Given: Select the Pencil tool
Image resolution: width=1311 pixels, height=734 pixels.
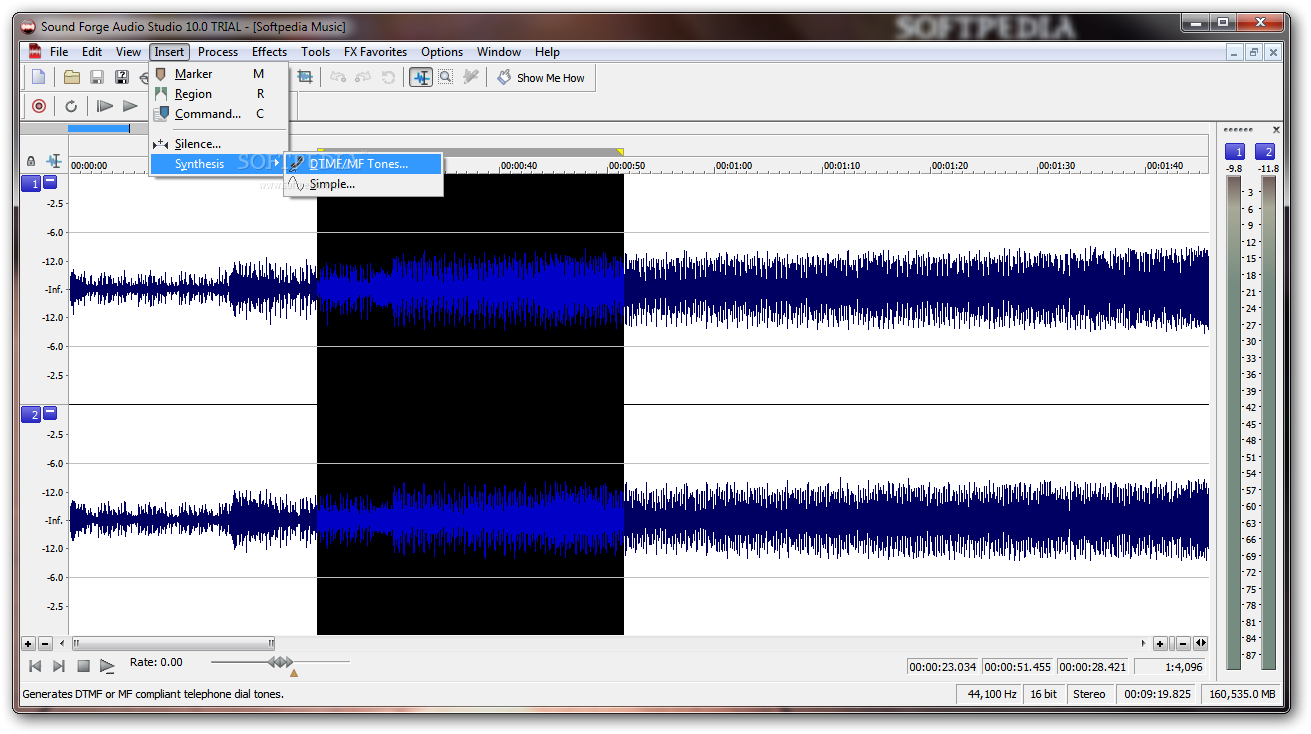Looking at the screenshot, I should (470, 77).
